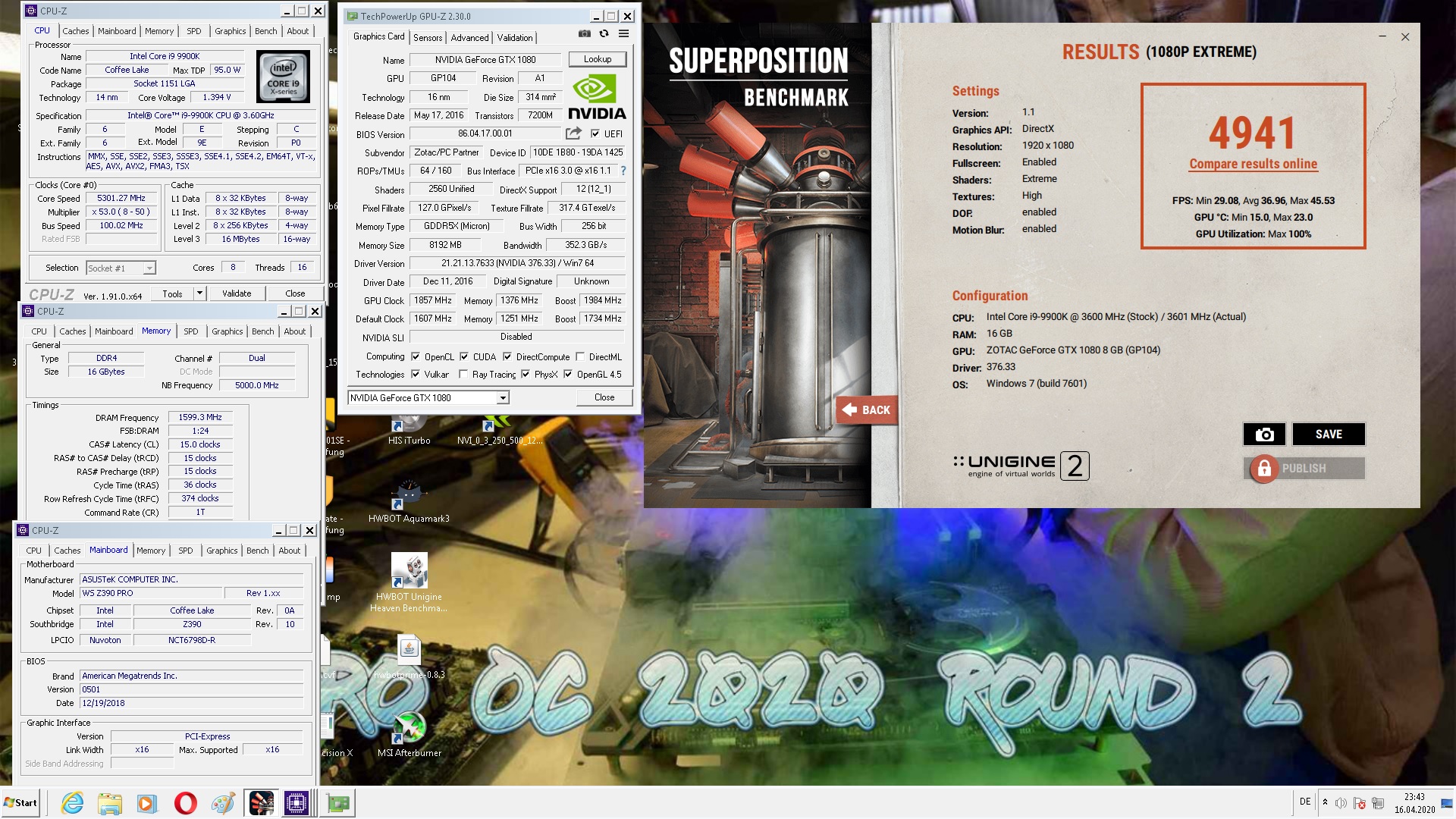The width and height of the screenshot is (1456, 819).
Task: Toggle the UEFI checkbox in GPU-Z
Action: pos(595,133)
